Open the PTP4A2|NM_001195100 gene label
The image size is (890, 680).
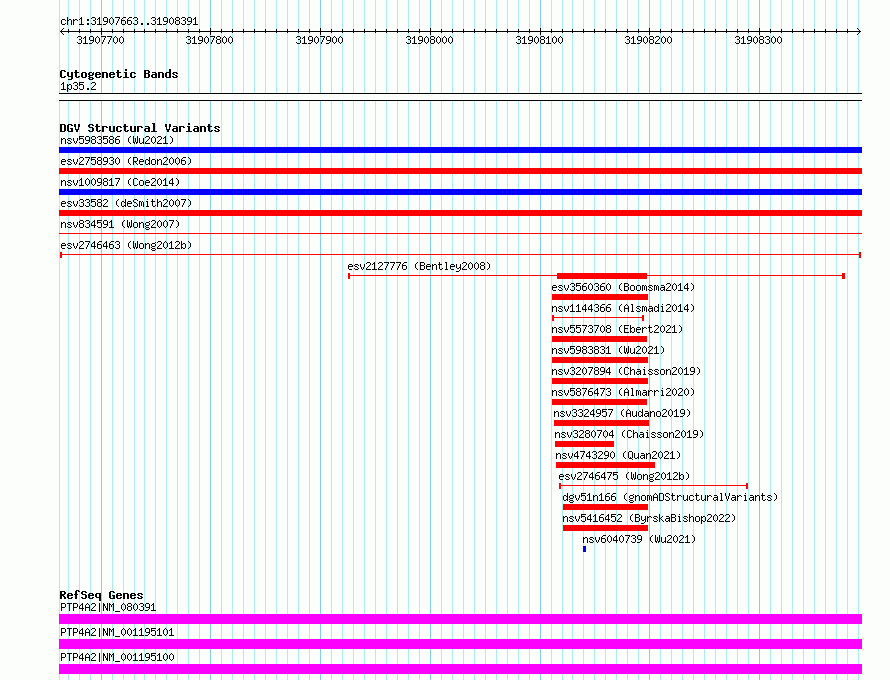coord(117,657)
